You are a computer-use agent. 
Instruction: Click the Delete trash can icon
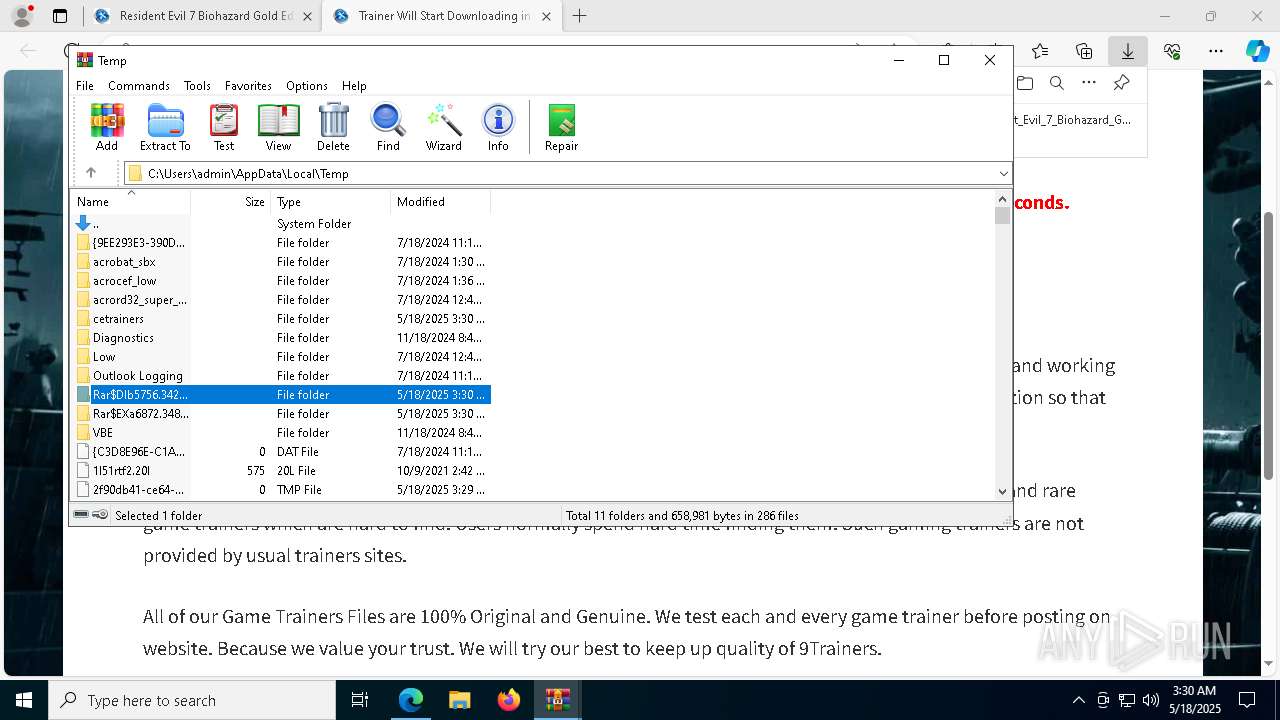point(333,128)
